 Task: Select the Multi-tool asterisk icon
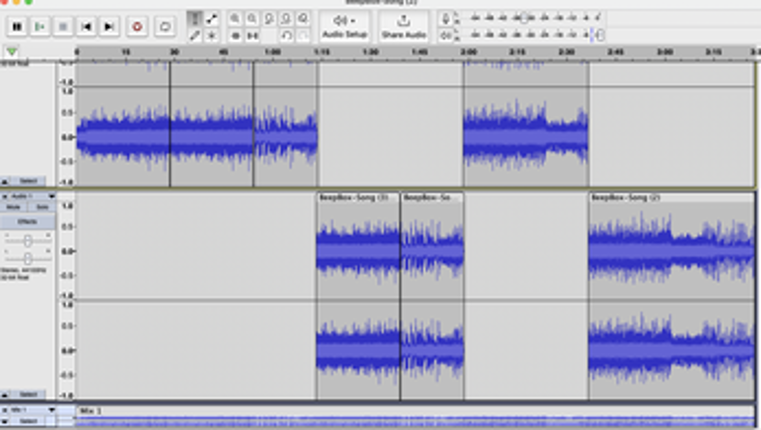pos(212,35)
